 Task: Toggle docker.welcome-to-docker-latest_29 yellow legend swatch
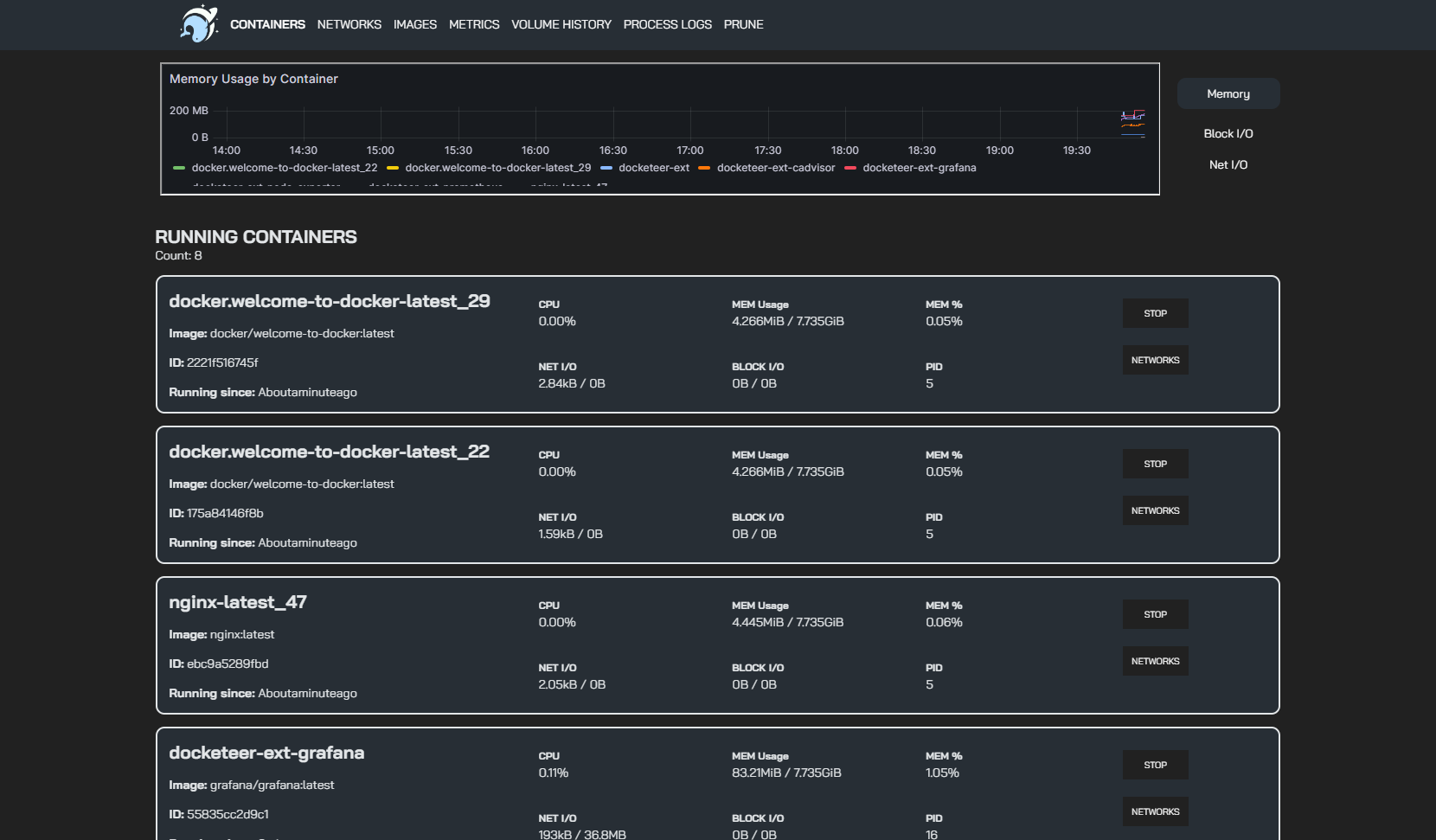393,168
